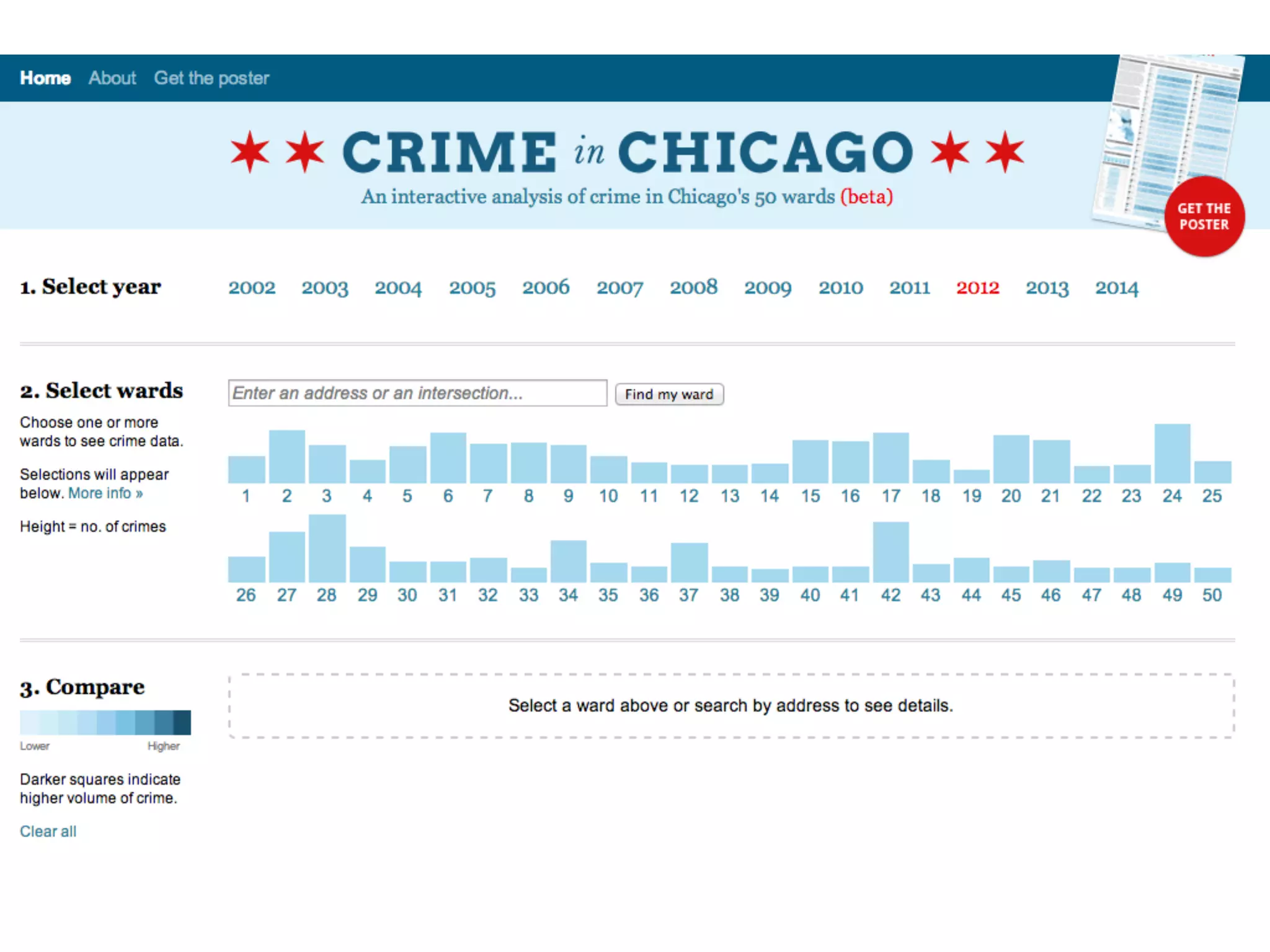Switch to year 2014

[x=1116, y=288]
